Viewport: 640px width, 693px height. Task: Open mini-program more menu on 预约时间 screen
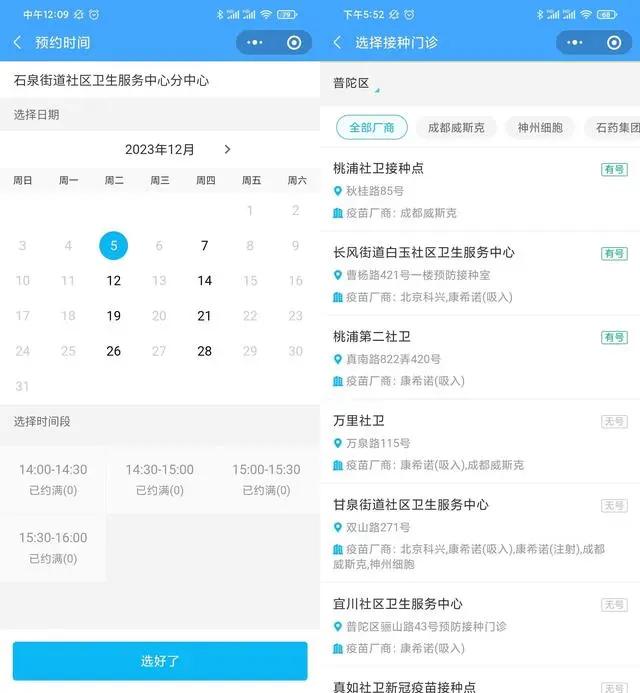tap(255, 43)
